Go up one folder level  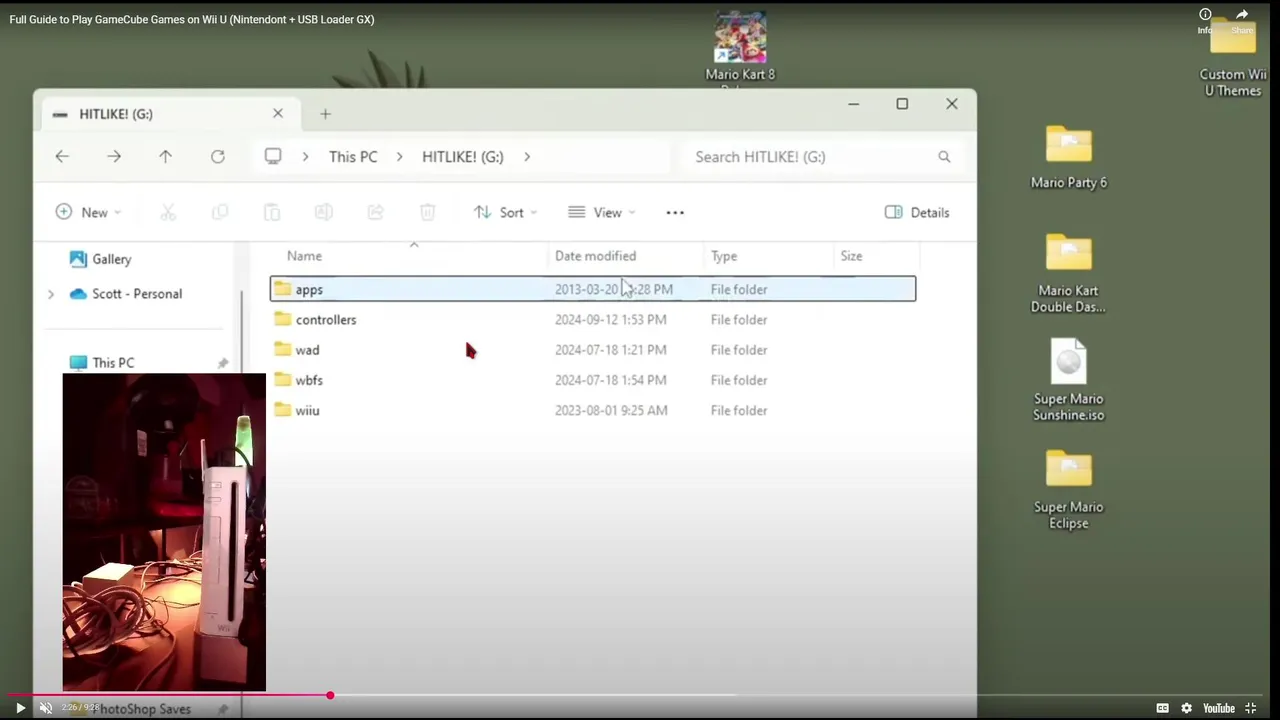(166, 157)
